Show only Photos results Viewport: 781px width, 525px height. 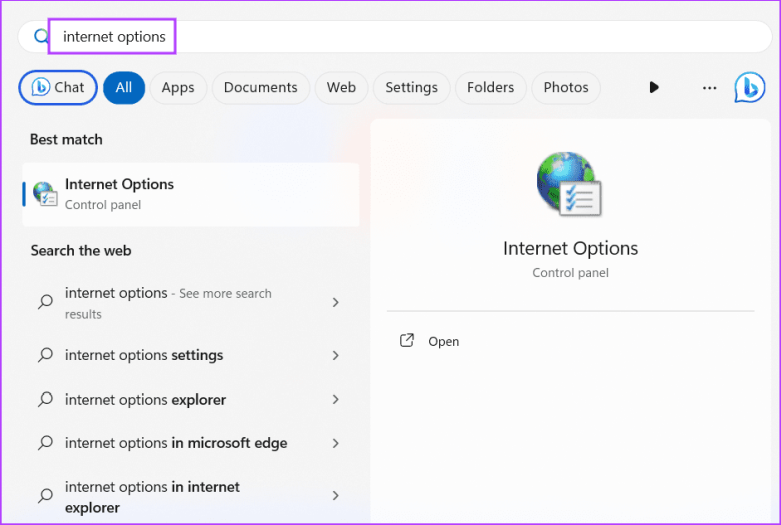[x=566, y=87]
